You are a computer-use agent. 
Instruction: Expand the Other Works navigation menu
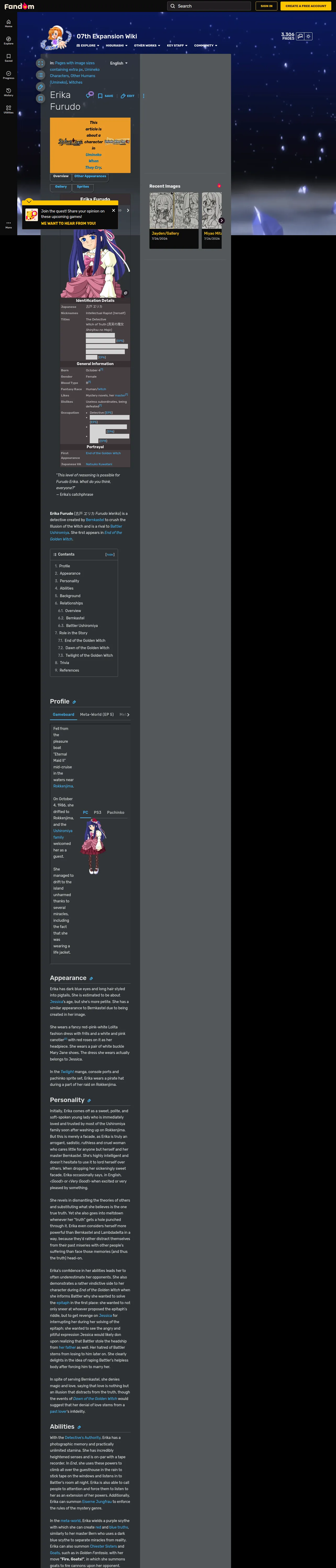[147, 46]
